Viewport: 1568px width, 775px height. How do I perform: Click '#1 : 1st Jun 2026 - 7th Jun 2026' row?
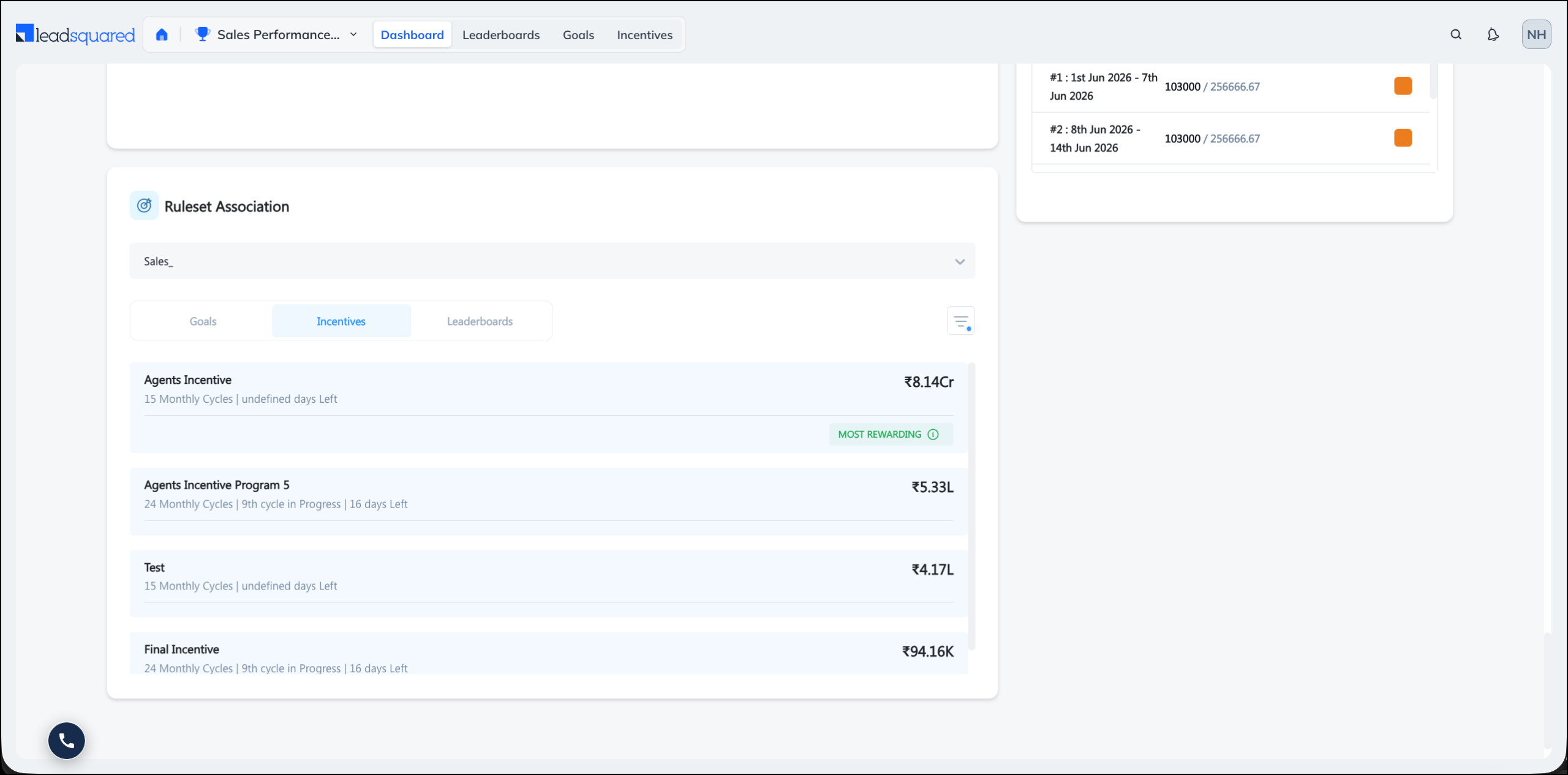(x=1231, y=87)
